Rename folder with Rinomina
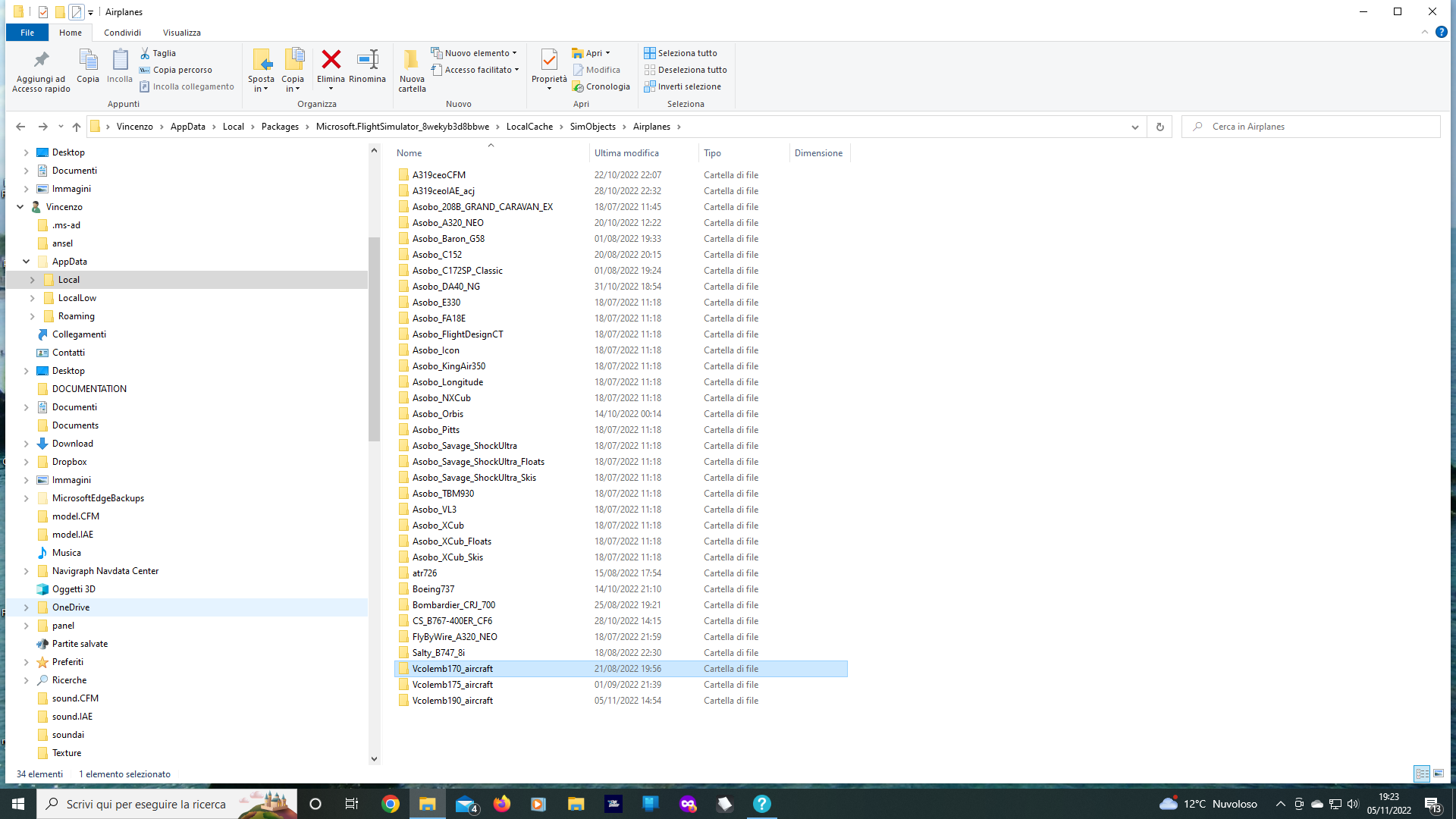 pyautogui.click(x=367, y=66)
